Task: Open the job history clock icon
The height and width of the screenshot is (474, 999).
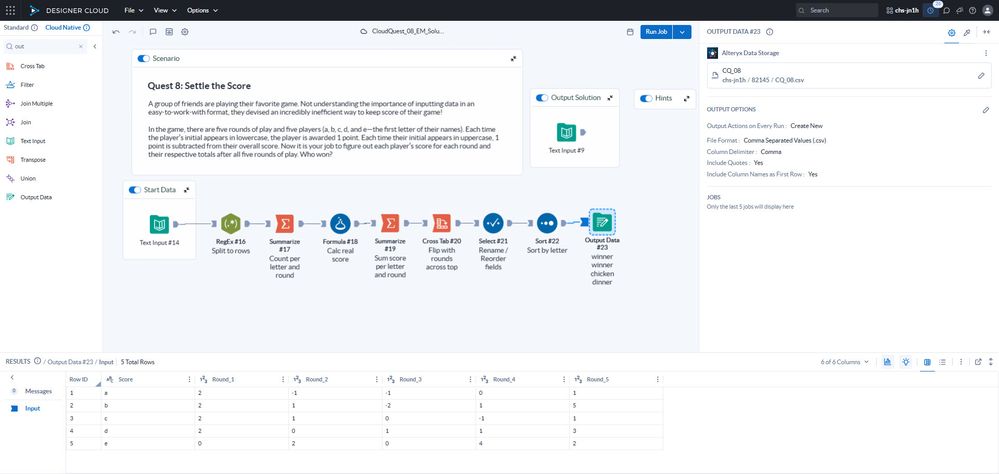Action: click(x=931, y=10)
